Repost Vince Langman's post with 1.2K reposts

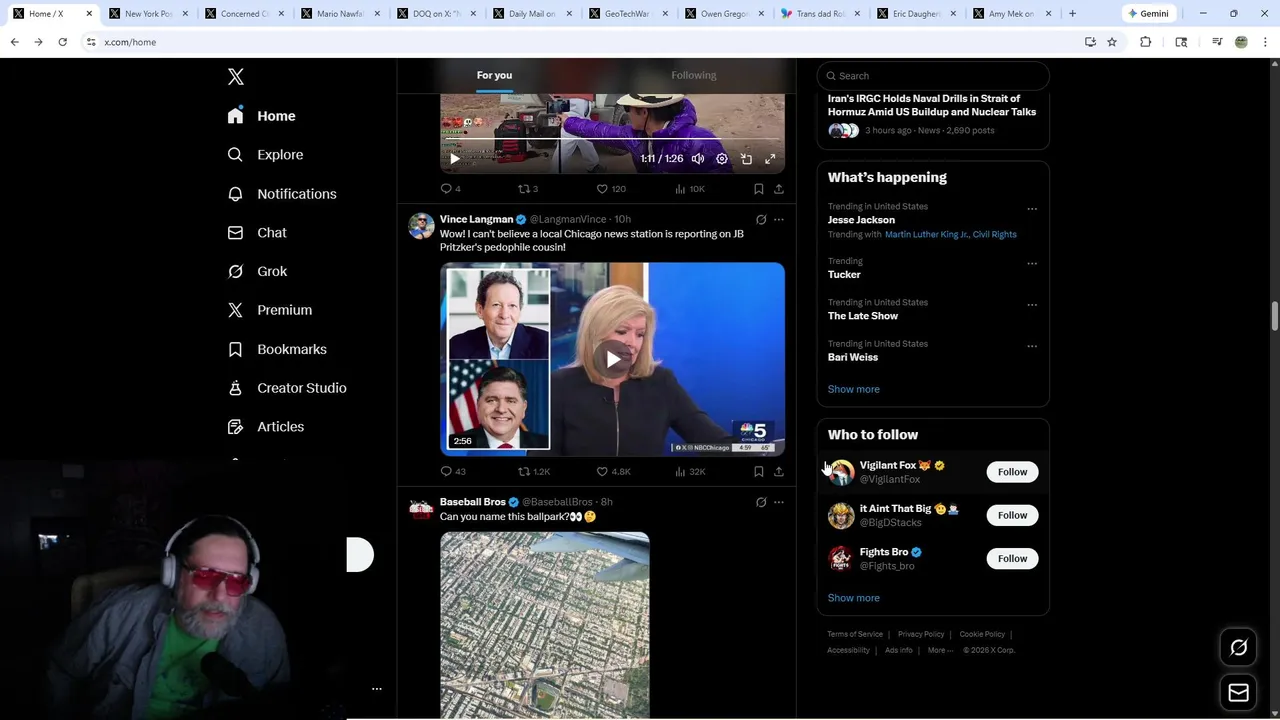click(x=534, y=472)
